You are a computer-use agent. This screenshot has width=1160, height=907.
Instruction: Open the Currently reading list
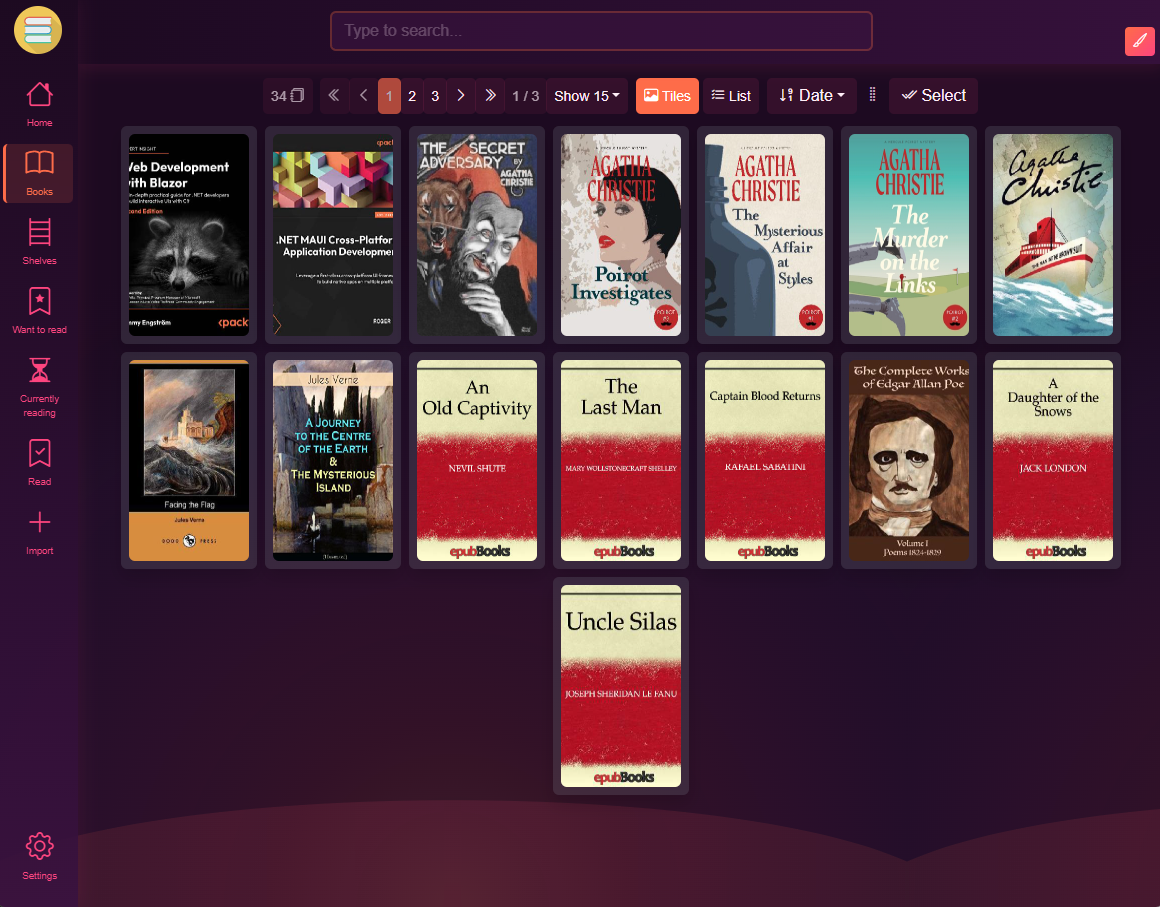[39, 387]
